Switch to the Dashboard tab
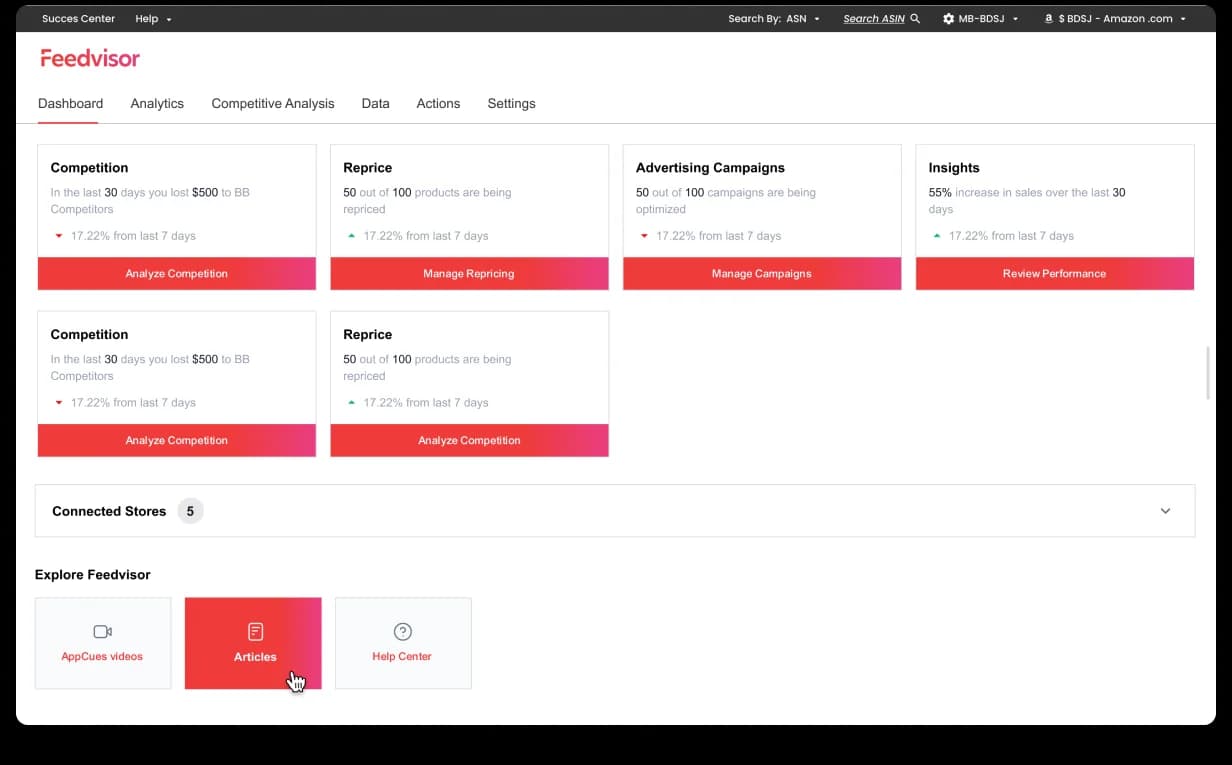The image size is (1232, 765). [70, 104]
